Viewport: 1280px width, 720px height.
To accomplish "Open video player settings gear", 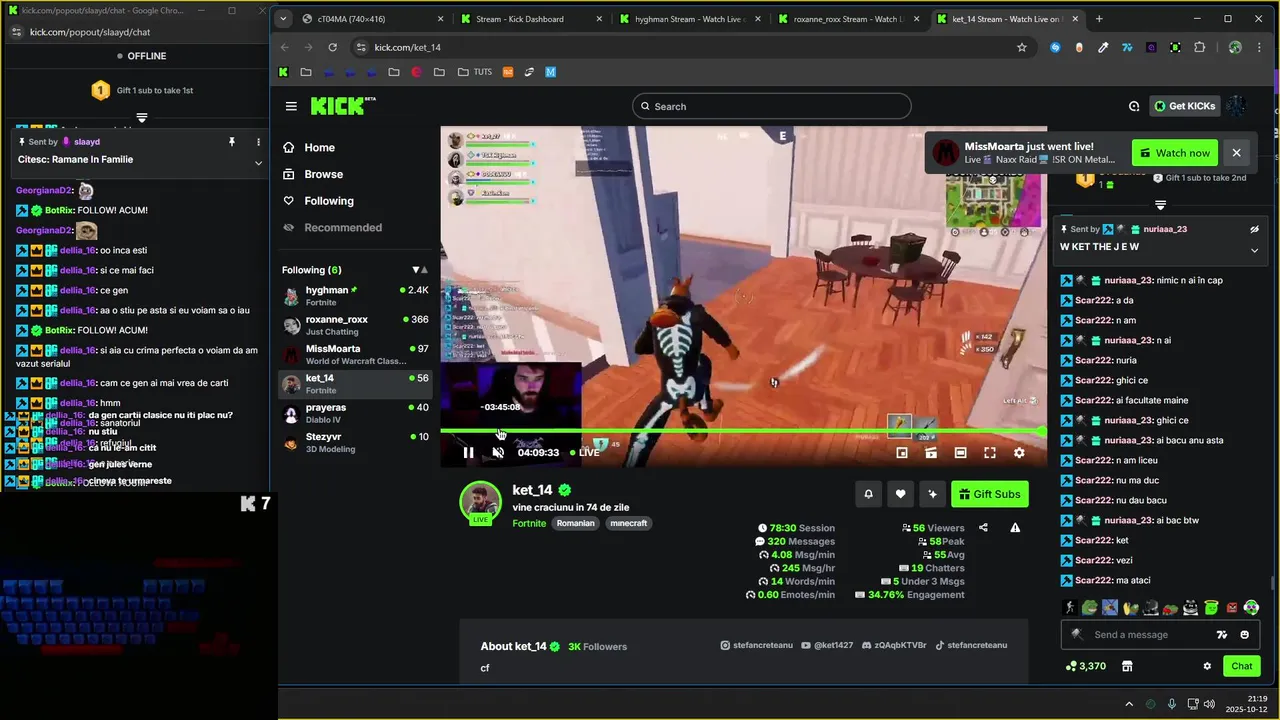I will pyautogui.click(x=1019, y=453).
